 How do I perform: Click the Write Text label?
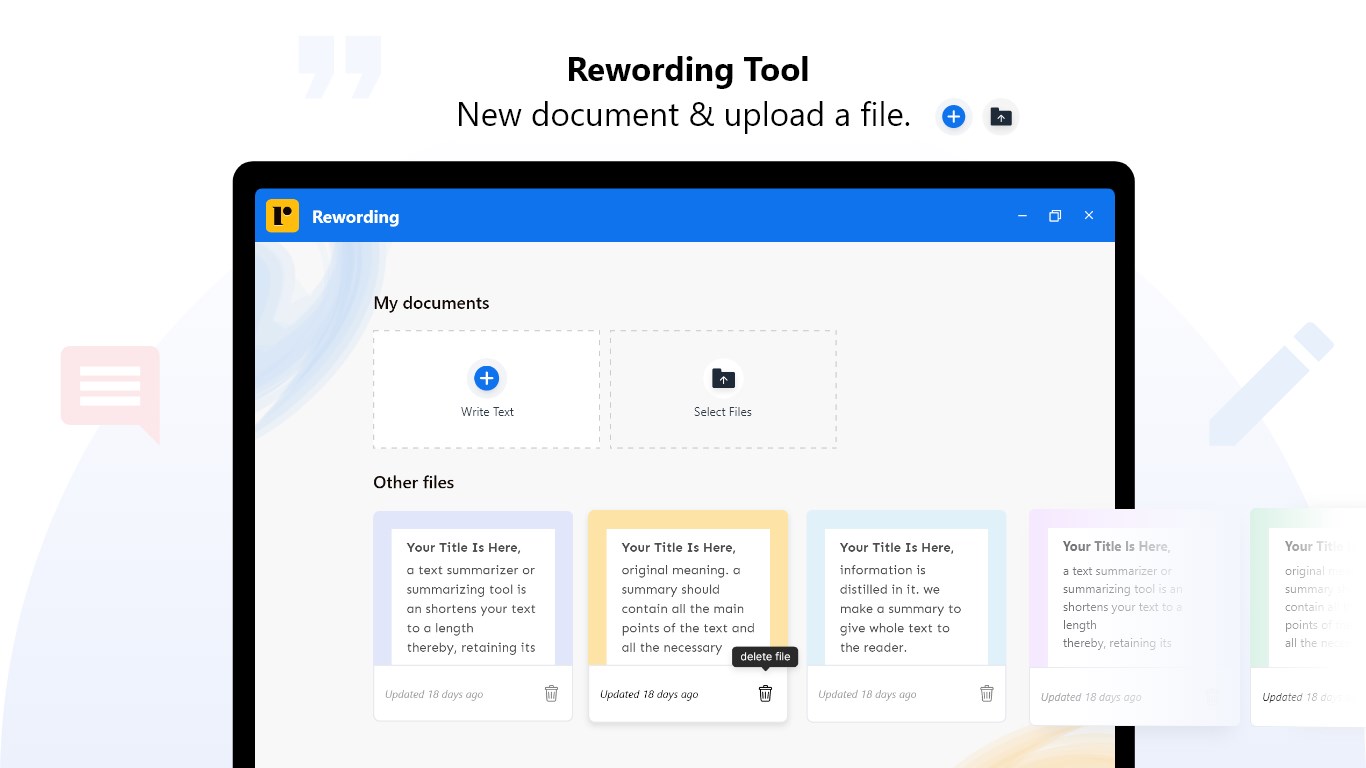(487, 412)
